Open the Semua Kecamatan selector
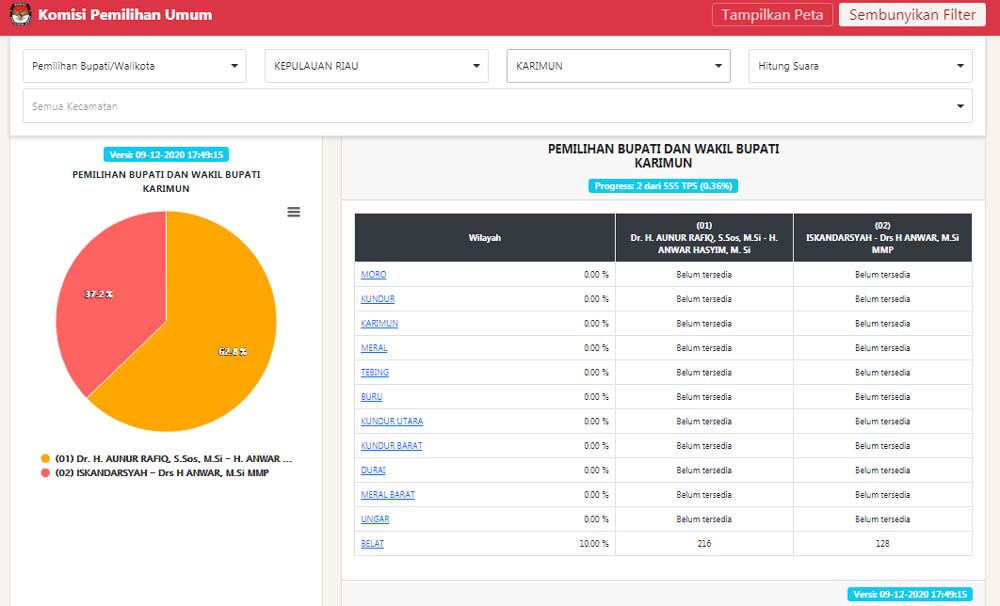 (x=497, y=106)
